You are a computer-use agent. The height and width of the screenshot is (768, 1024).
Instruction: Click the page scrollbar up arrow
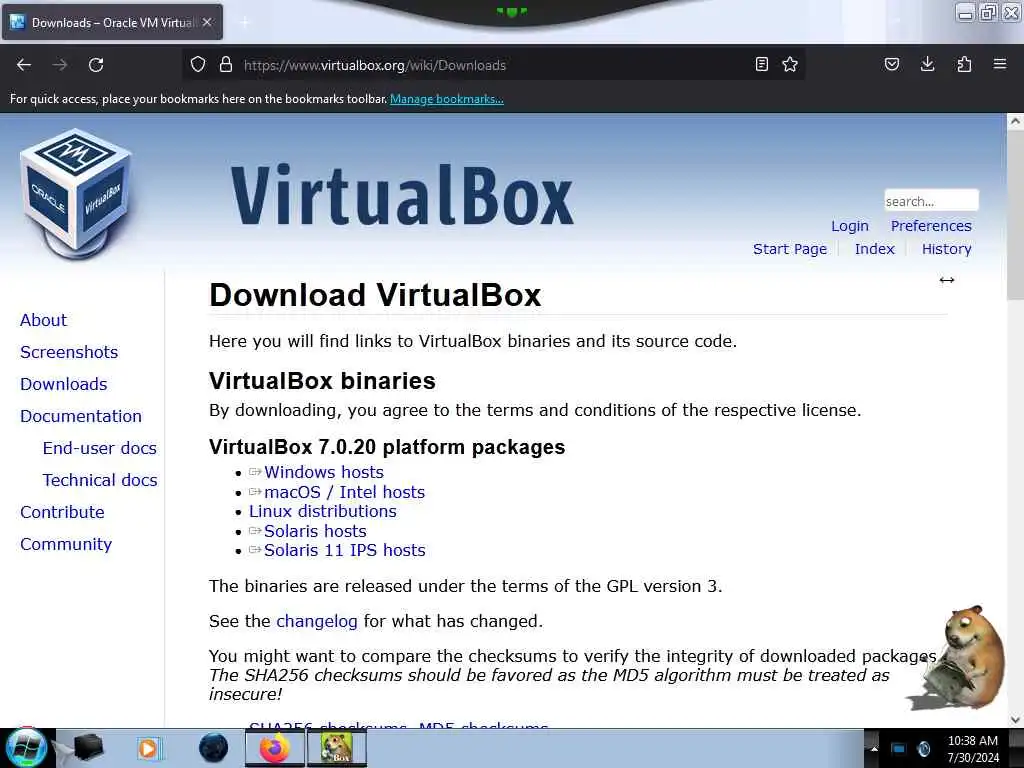[1015, 121]
